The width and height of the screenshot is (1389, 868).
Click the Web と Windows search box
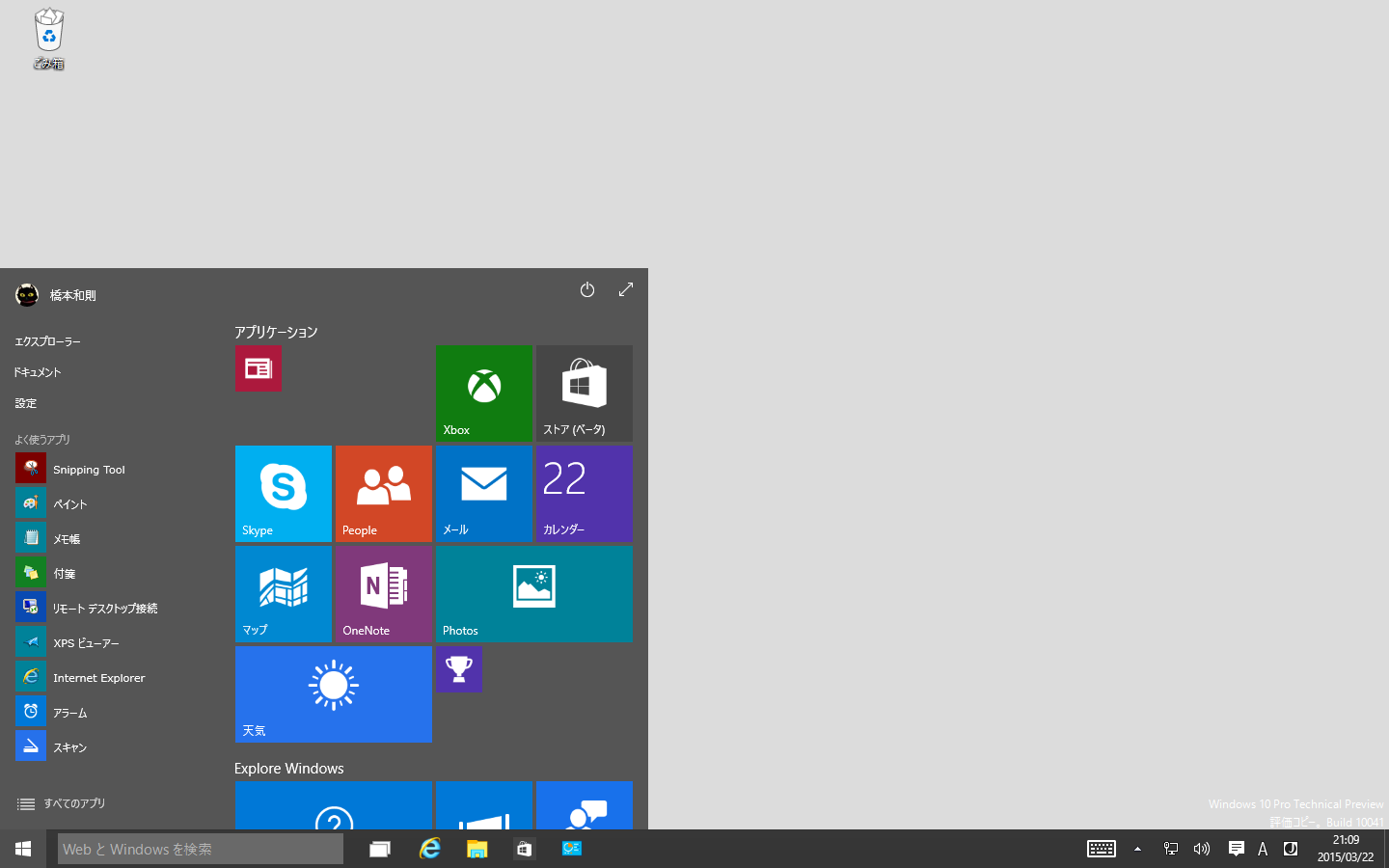(201, 849)
